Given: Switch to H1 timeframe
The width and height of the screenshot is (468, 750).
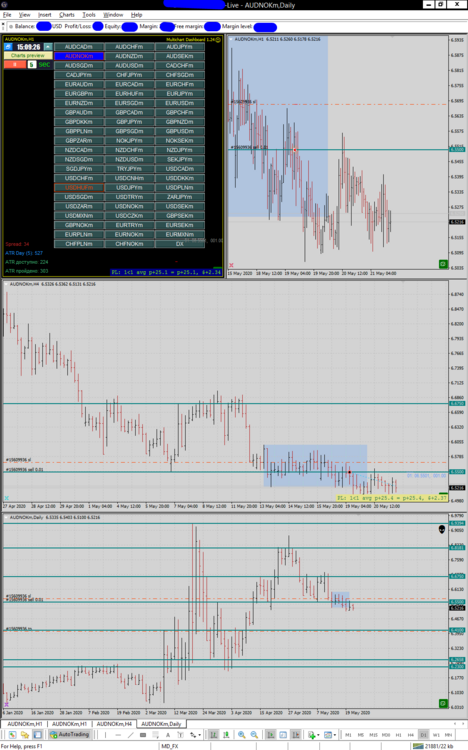Looking at the screenshot, I should [x=398, y=734].
